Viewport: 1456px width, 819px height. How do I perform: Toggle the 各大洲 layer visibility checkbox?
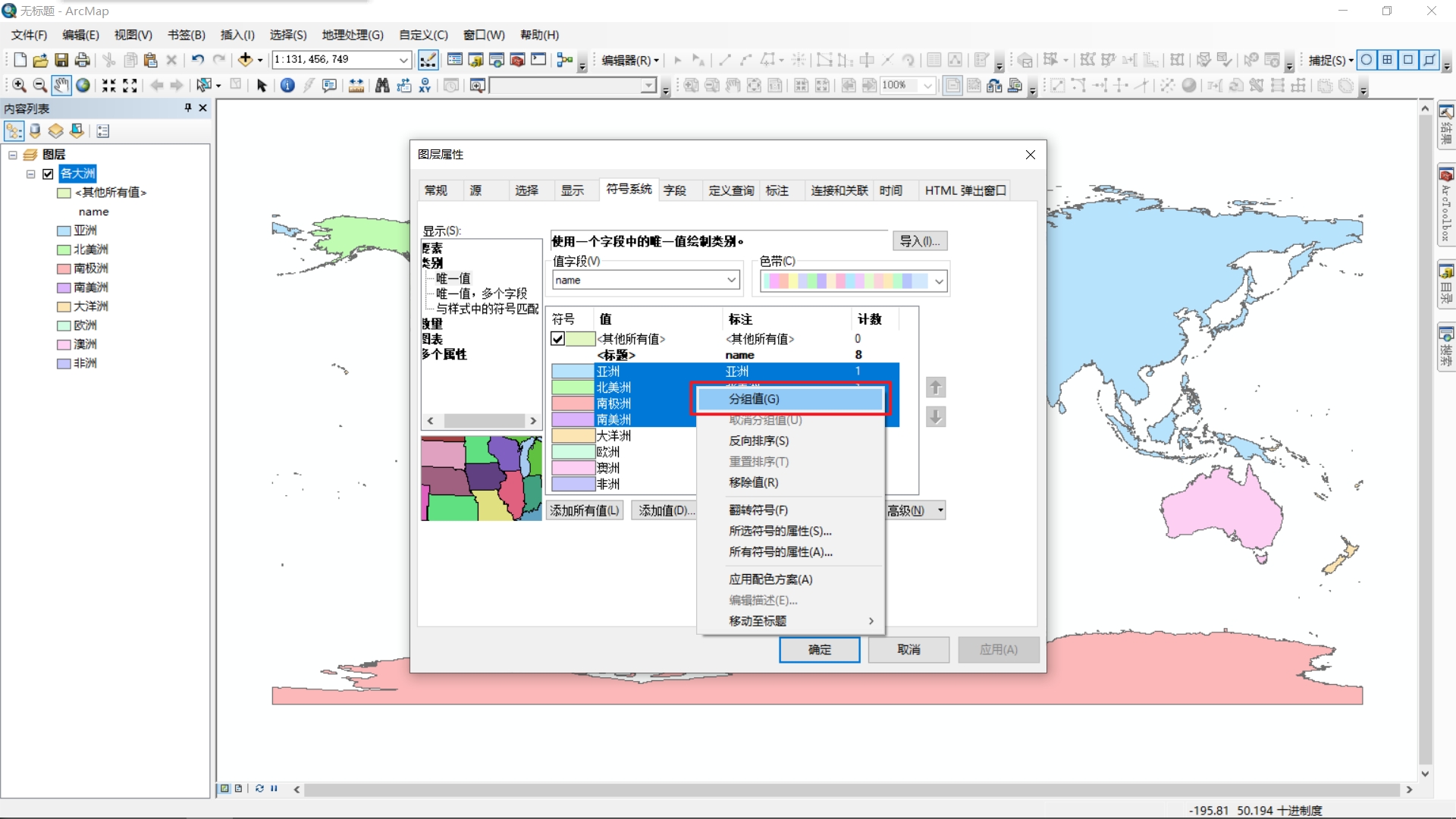point(48,174)
